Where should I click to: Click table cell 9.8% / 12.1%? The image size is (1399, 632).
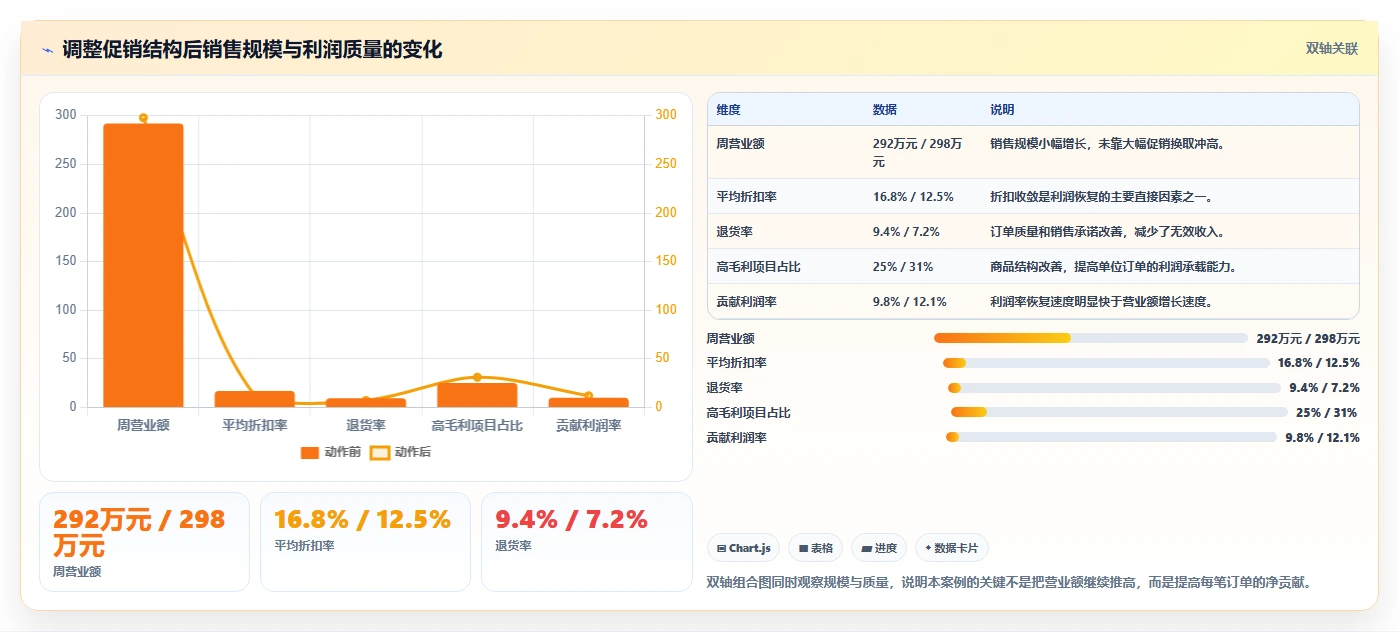[910, 302]
